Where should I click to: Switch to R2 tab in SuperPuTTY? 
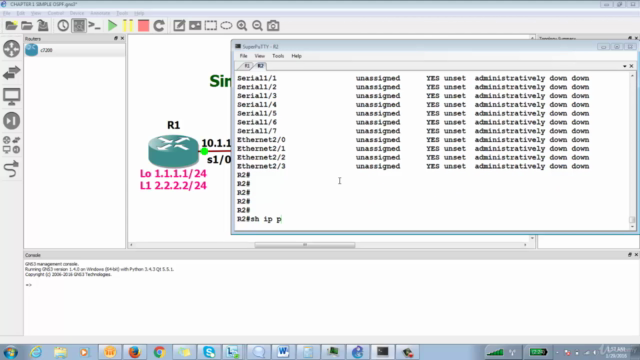pos(260,66)
